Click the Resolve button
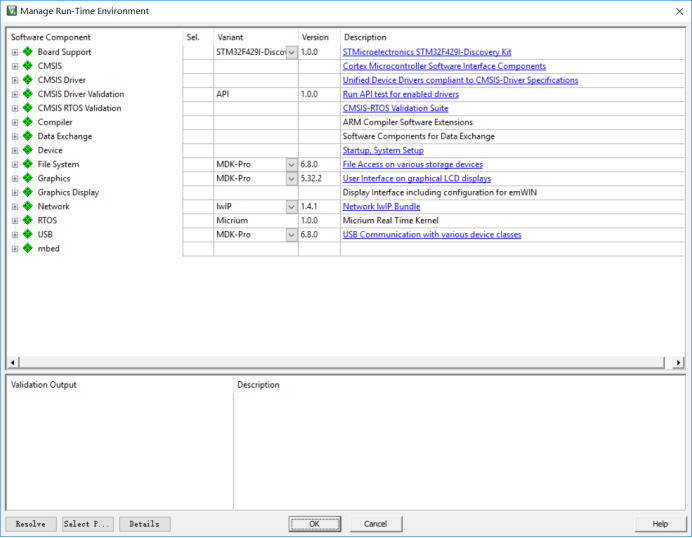 click(x=31, y=524)
